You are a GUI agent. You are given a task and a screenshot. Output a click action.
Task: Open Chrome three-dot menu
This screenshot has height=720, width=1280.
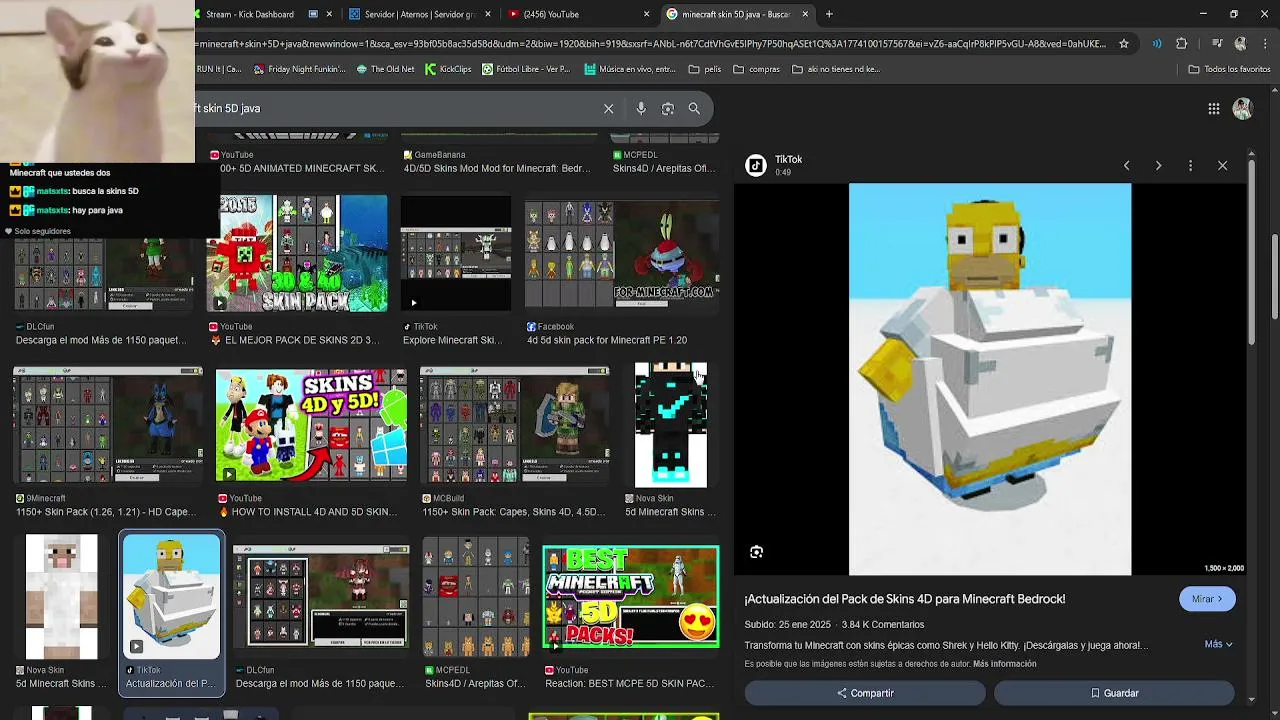(1264, 44)
